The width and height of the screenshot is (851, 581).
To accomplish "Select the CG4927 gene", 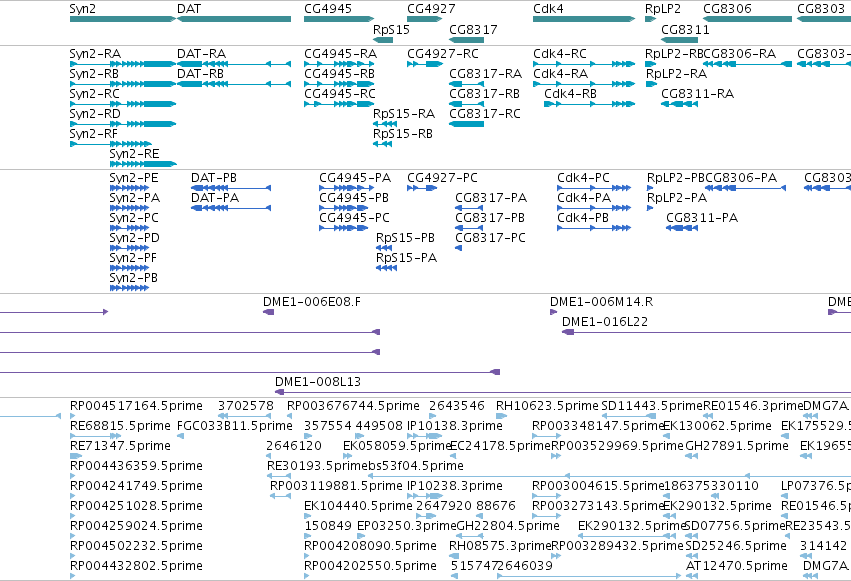I will tap(424, 19).
